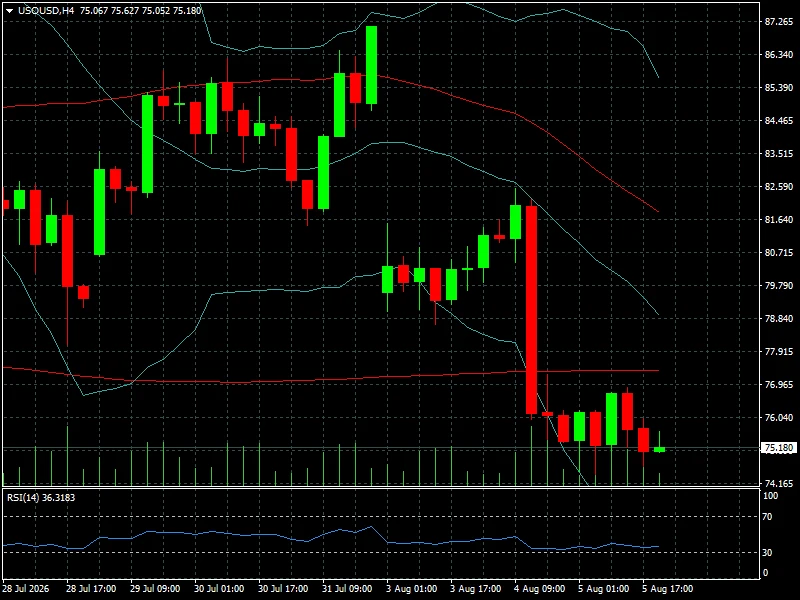Image resolution: width=800 pixels, height=600 pixels.
Task: Select the blue RSI line
Action: (331, 538)
